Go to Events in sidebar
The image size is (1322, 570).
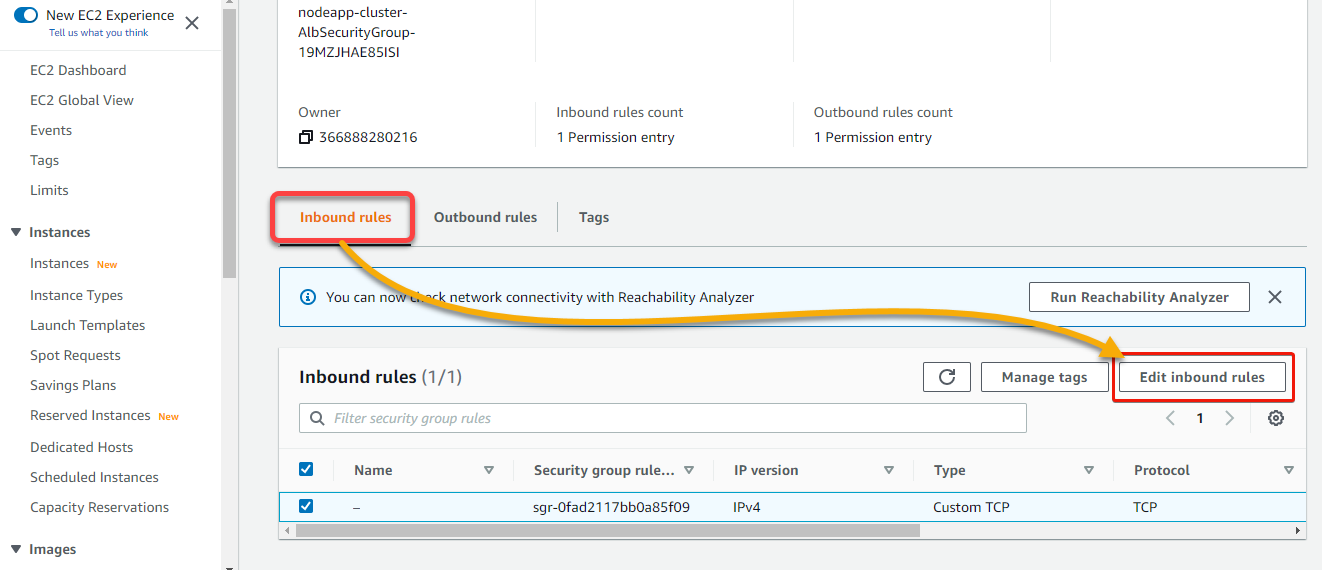(51, 130)
